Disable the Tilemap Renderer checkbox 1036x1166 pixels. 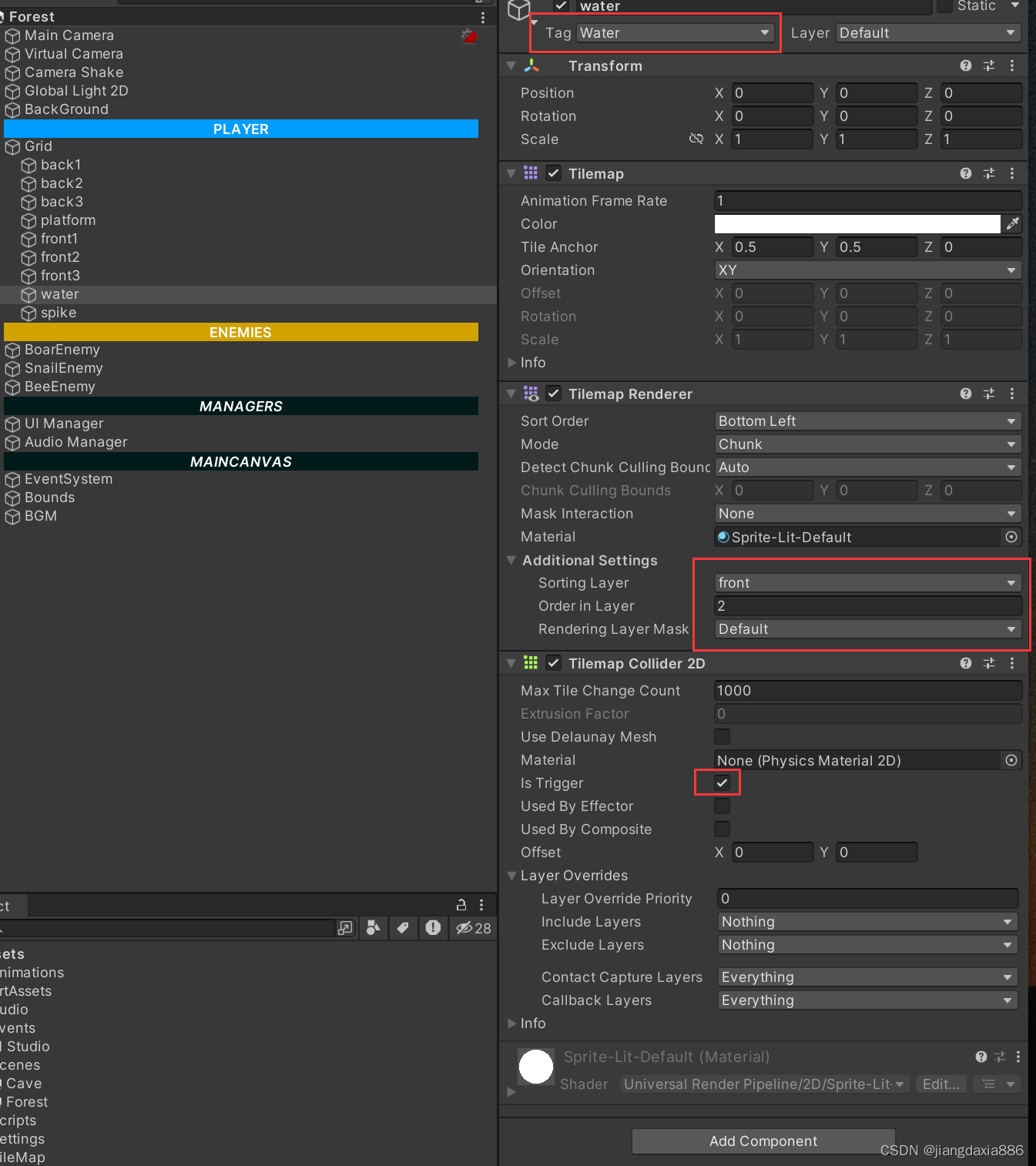pos(554,394)
